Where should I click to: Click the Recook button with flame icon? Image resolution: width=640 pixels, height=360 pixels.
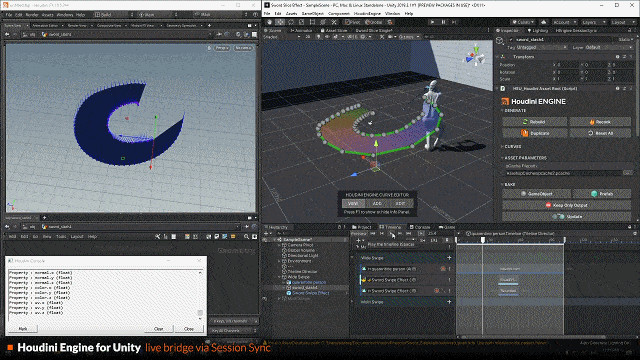[x=600, y=122]
